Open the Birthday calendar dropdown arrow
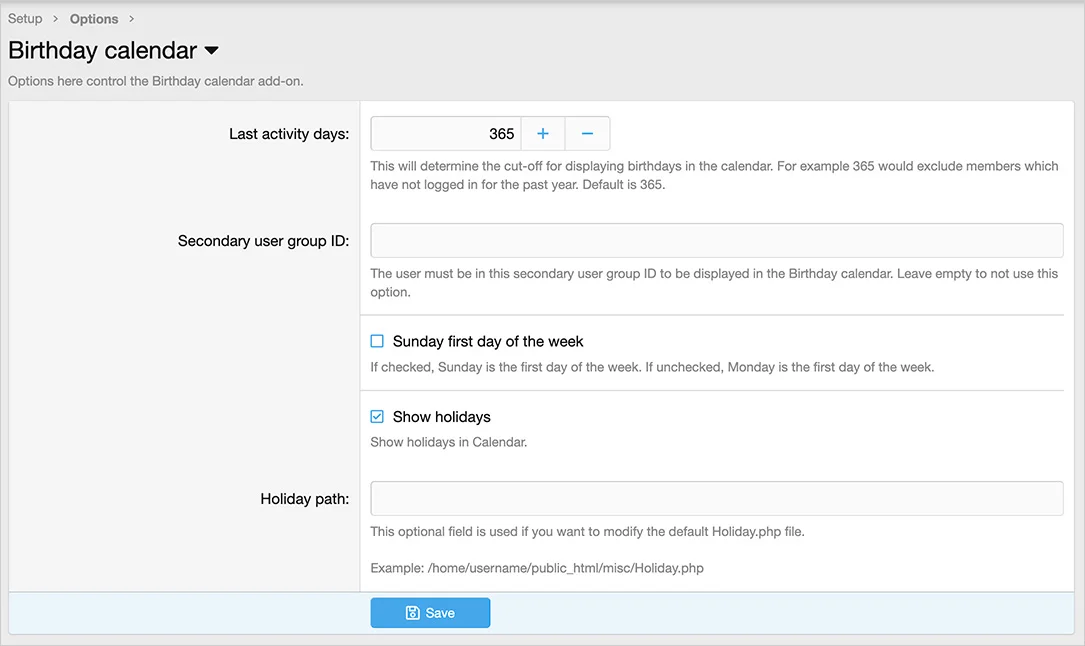Viewport: 1085px width, 646px height. coord(211,51)
